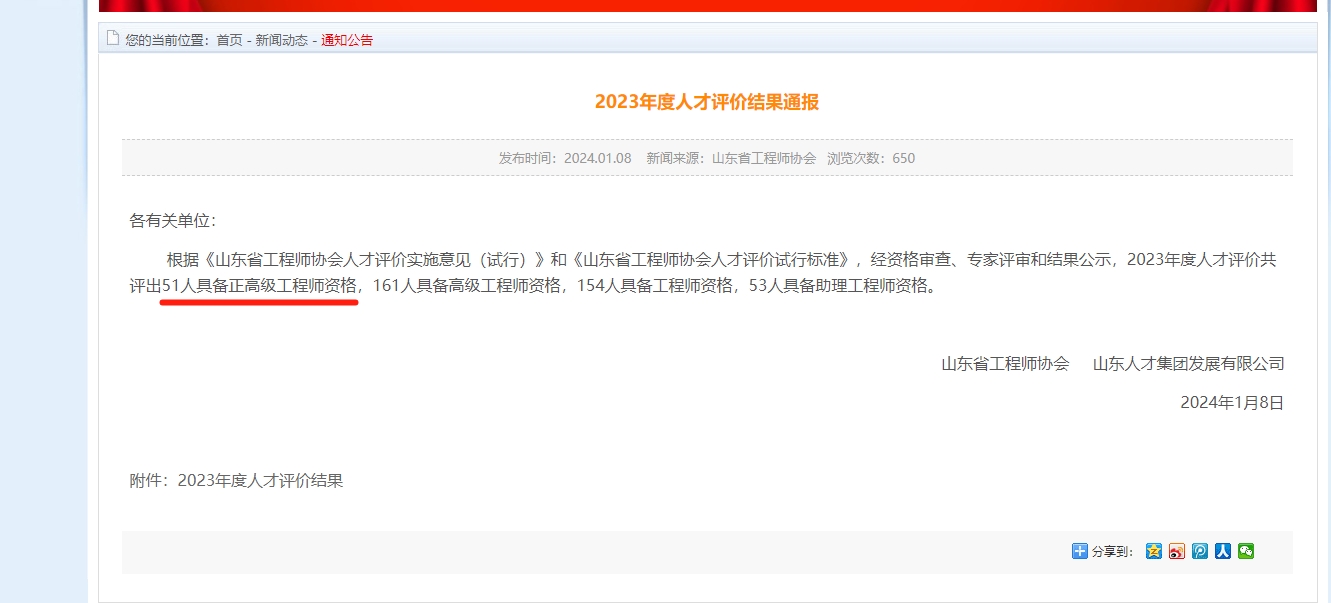1331x603 pixels.
Task: Click 山东人才集团发展有限公司 in signature
Action: tap(1188, 363)
